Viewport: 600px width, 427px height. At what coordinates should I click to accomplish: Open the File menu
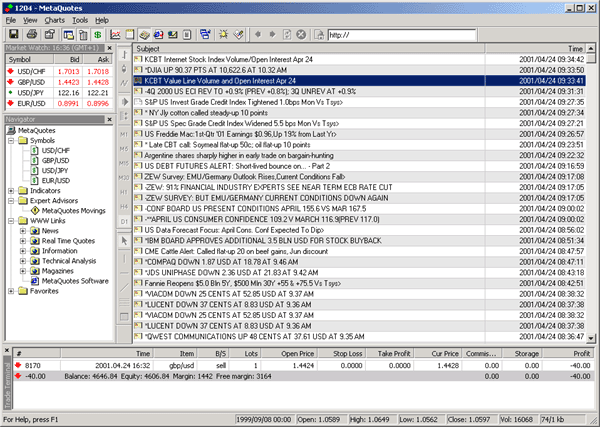[x=11, y=20]
